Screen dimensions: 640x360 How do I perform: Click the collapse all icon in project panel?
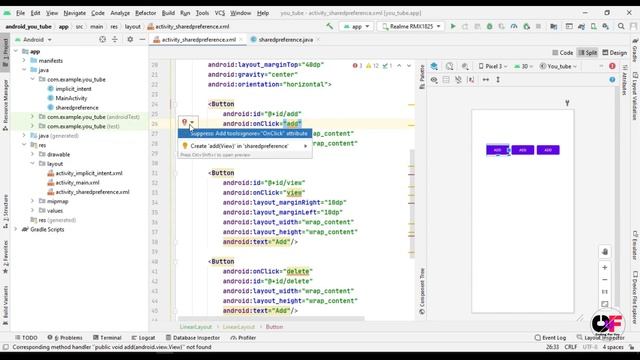click(115, 40)
